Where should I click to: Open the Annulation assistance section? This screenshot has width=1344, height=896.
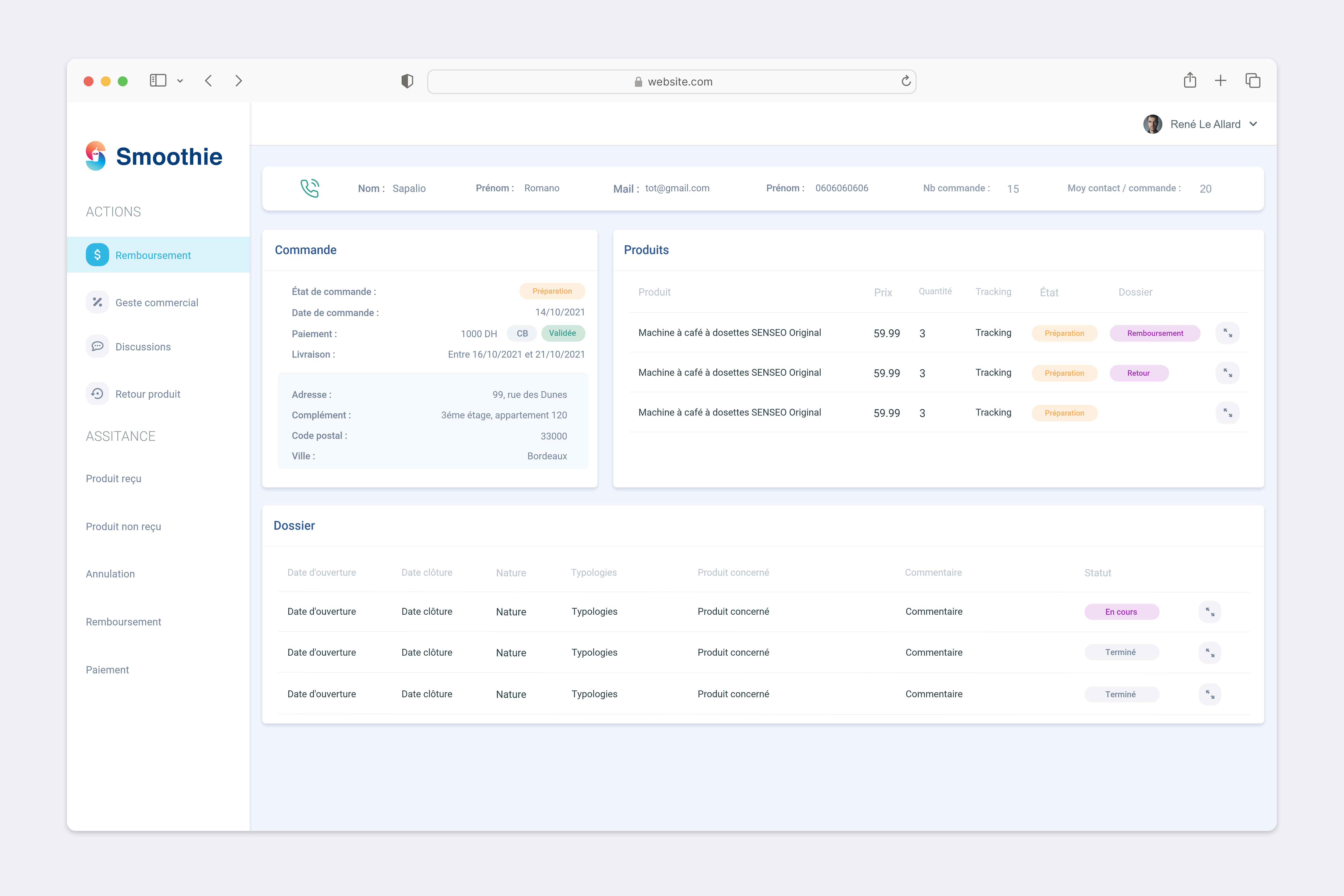click(x=110, y=574)
